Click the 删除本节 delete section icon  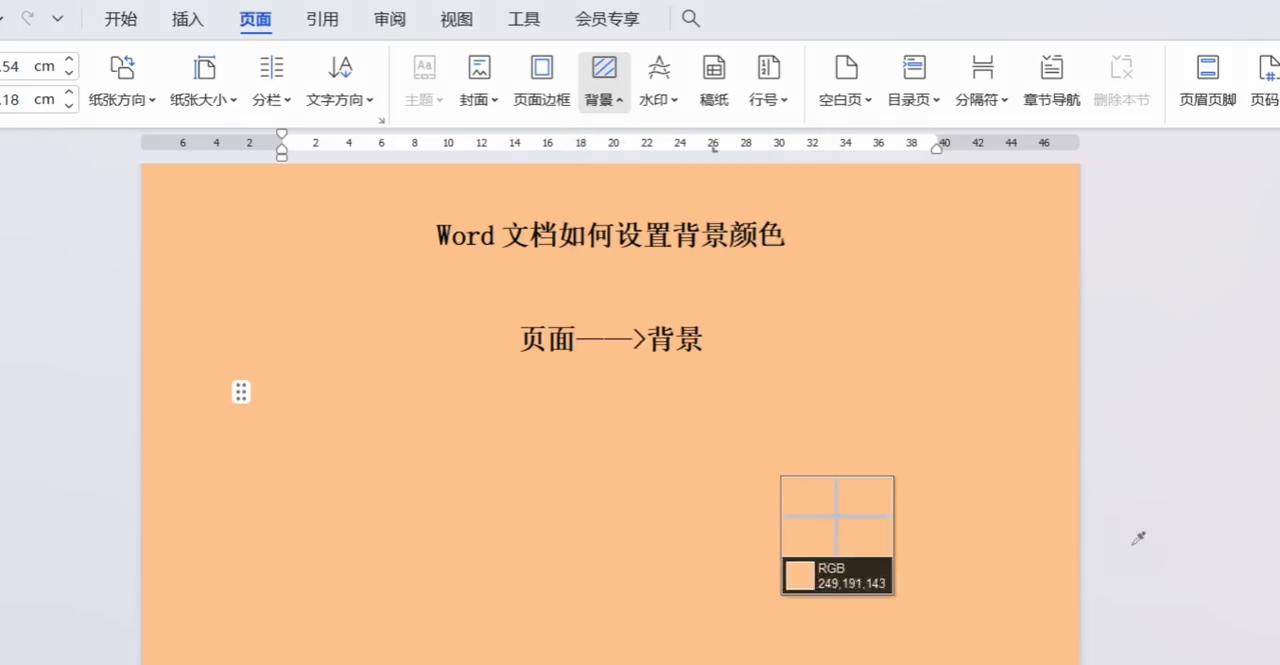[1122, 68]
